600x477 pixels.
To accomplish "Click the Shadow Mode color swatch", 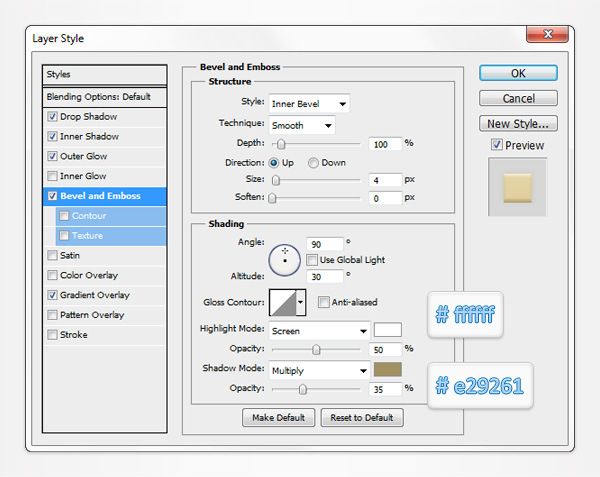I will tap(387, 370).
